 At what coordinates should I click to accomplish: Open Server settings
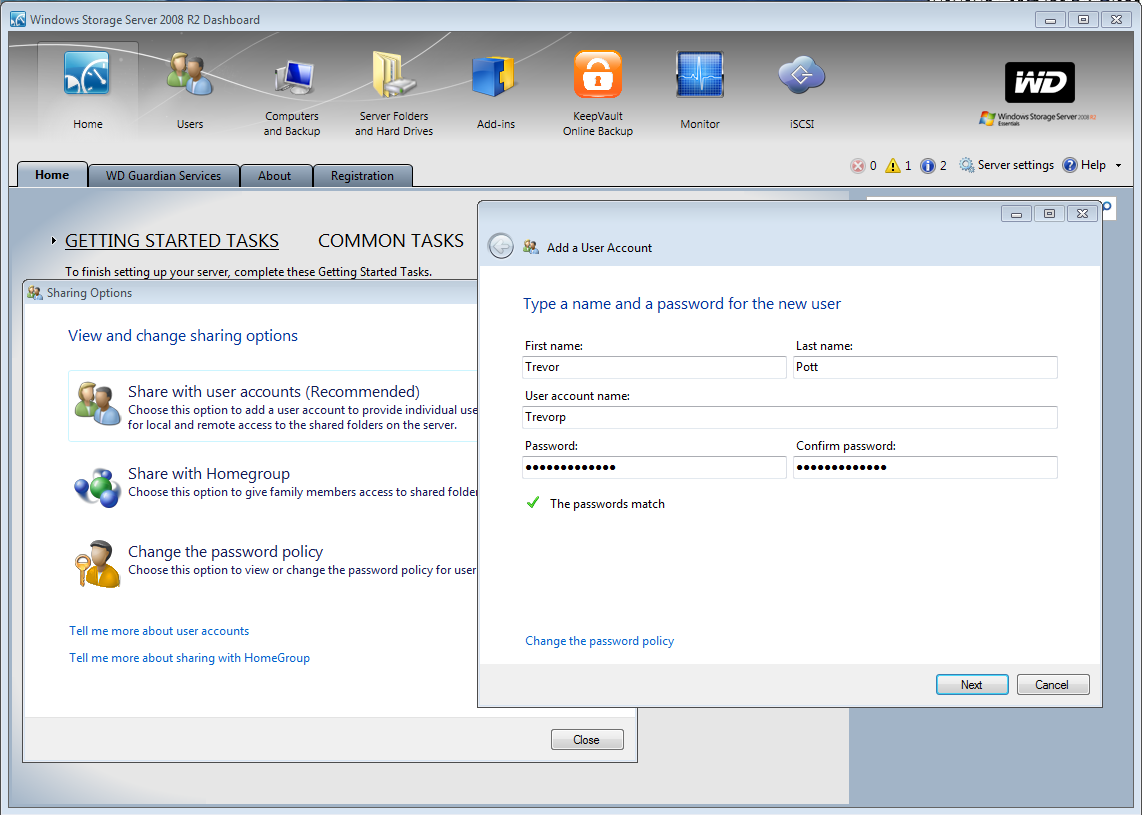coord(1007,165)
